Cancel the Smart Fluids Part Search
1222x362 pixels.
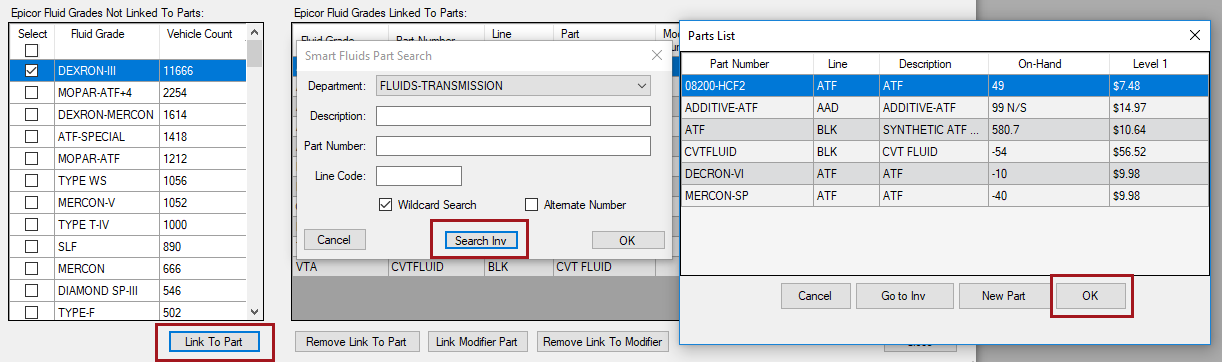[334, 240]
